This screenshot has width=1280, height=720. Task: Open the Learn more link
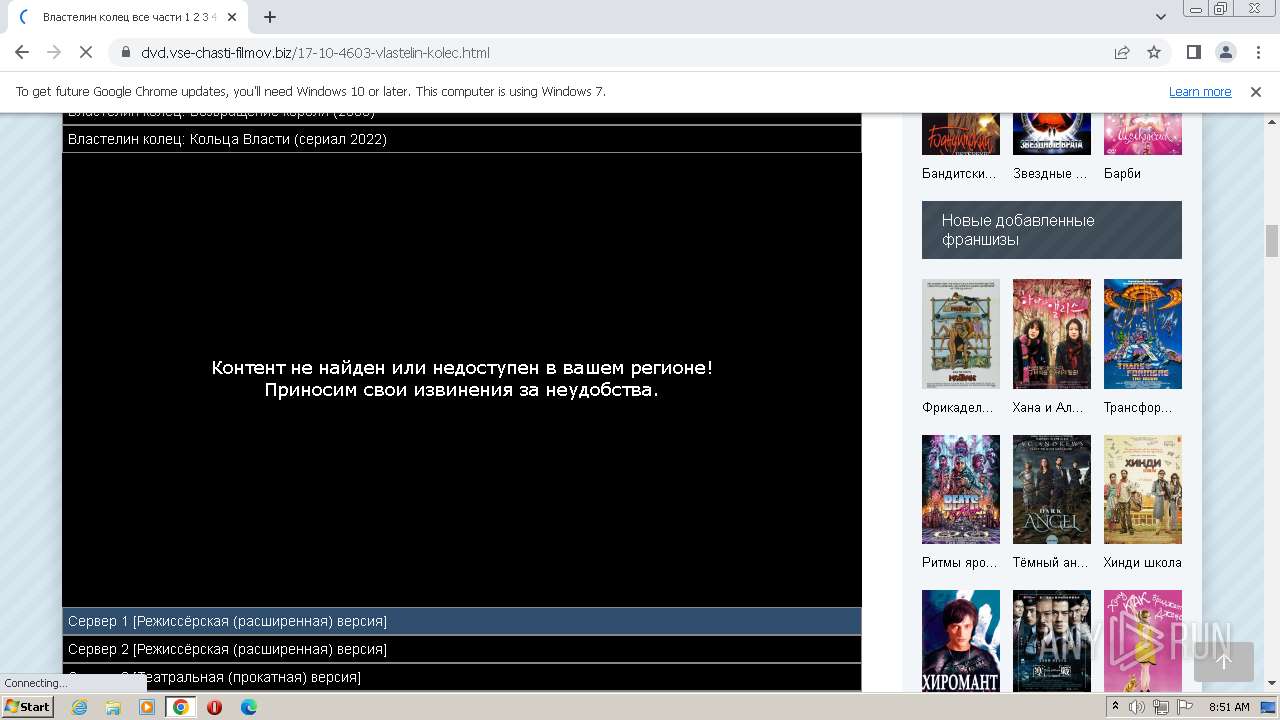1200,91
